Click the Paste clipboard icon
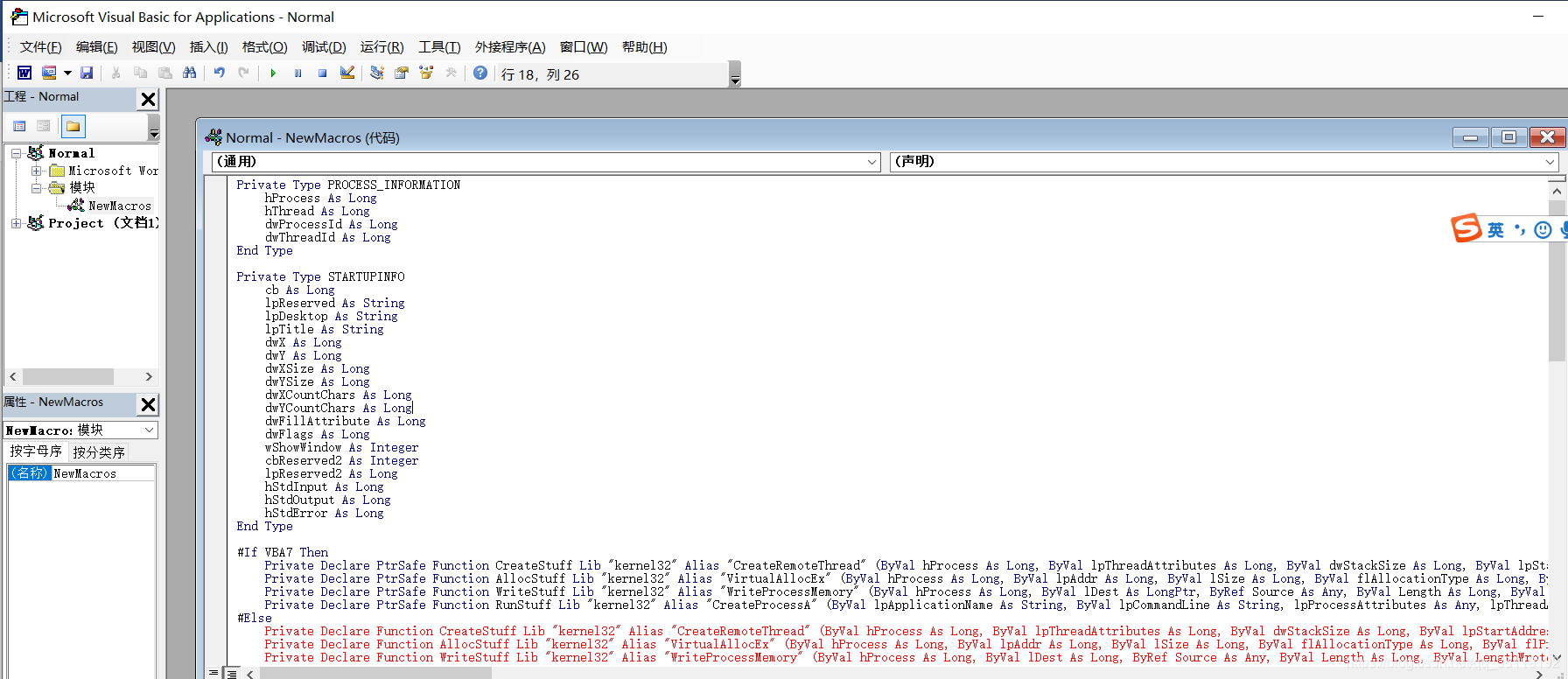Viewport: 1568px width, 679px height. [x=164, y=73]
